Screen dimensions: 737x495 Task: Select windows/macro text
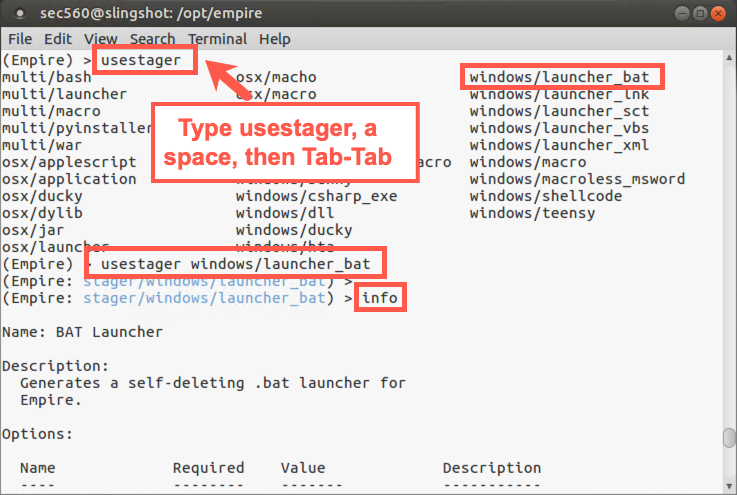tap(528, 162)
